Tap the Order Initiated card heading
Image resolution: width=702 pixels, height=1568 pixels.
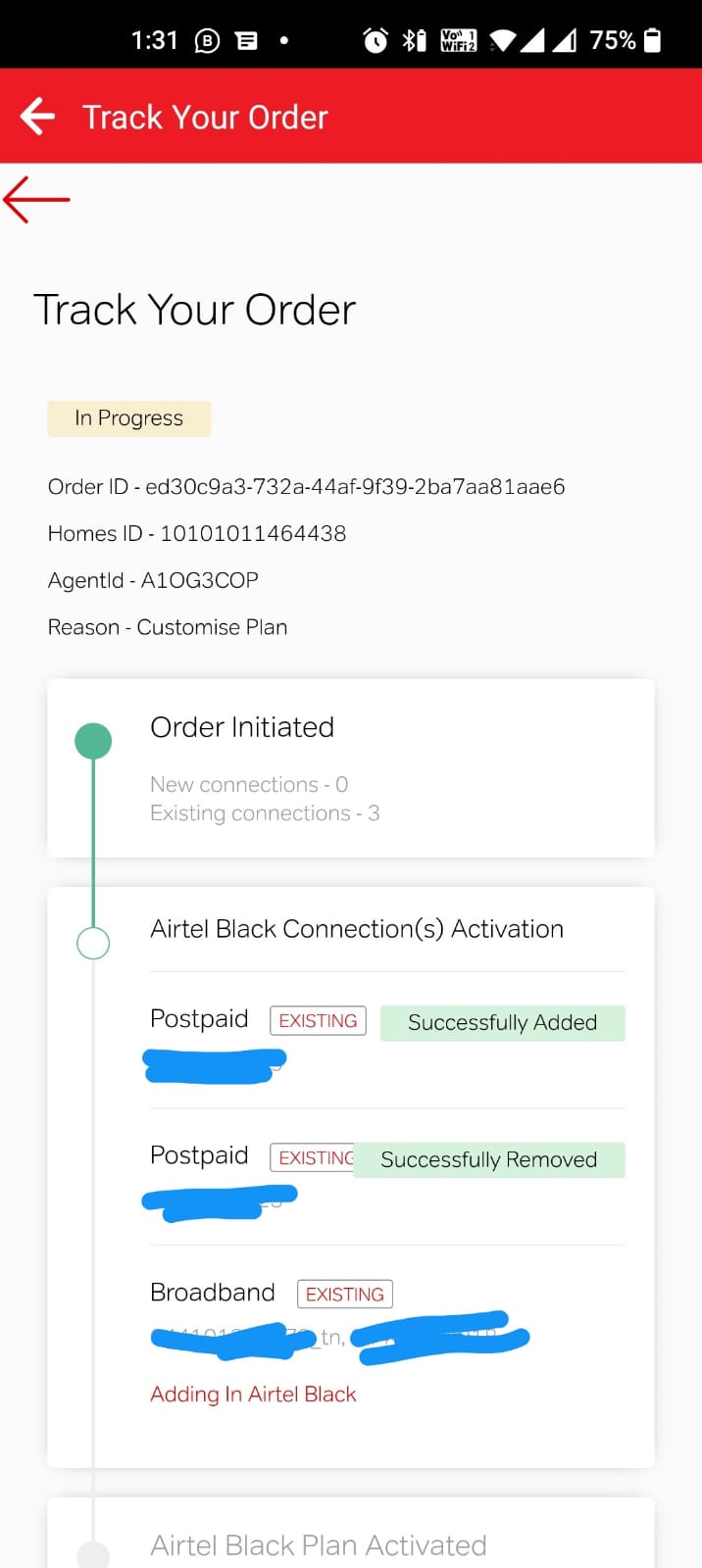point(242,727)
